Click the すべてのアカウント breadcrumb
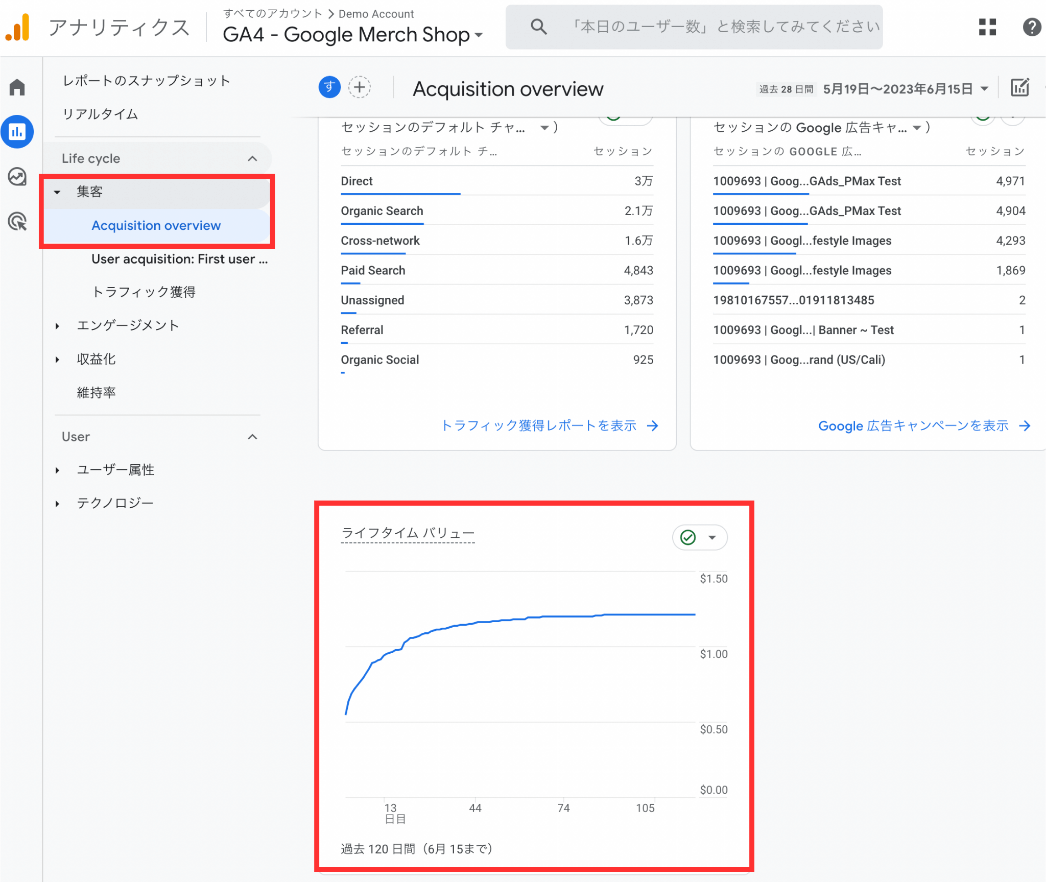1046x882 pixels. [272, 13]
